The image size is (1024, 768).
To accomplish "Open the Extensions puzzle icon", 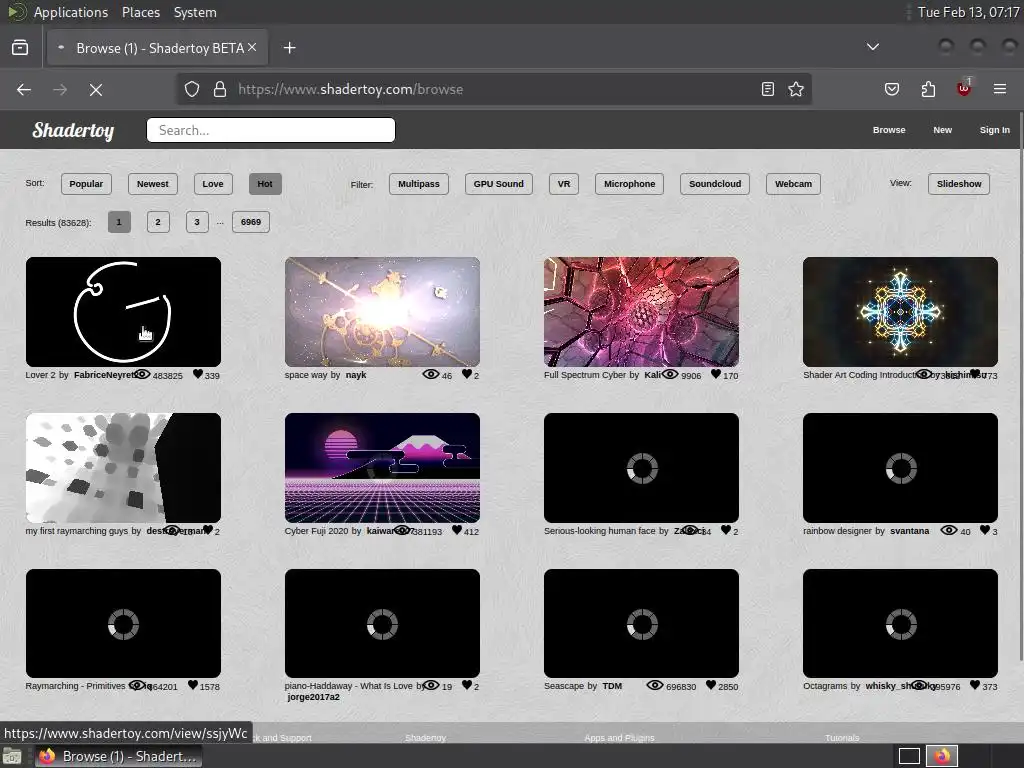I will (x=928, y=89).
